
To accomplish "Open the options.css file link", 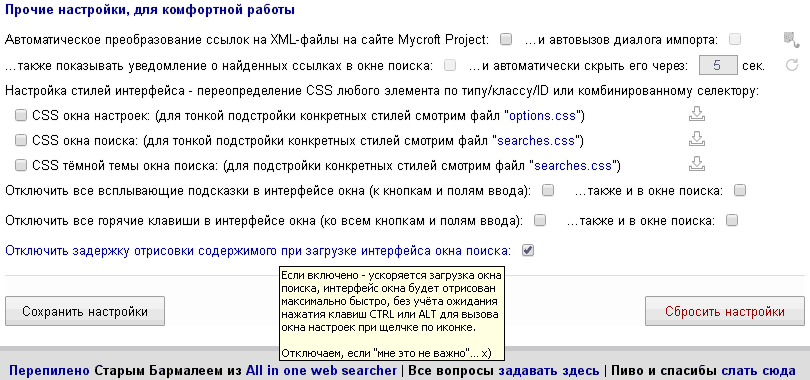I will 542,116.
